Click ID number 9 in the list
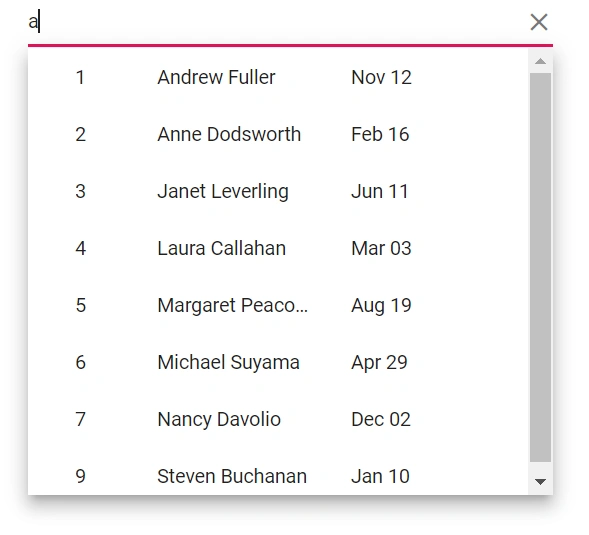589x535 pixels. click(81, 476)
